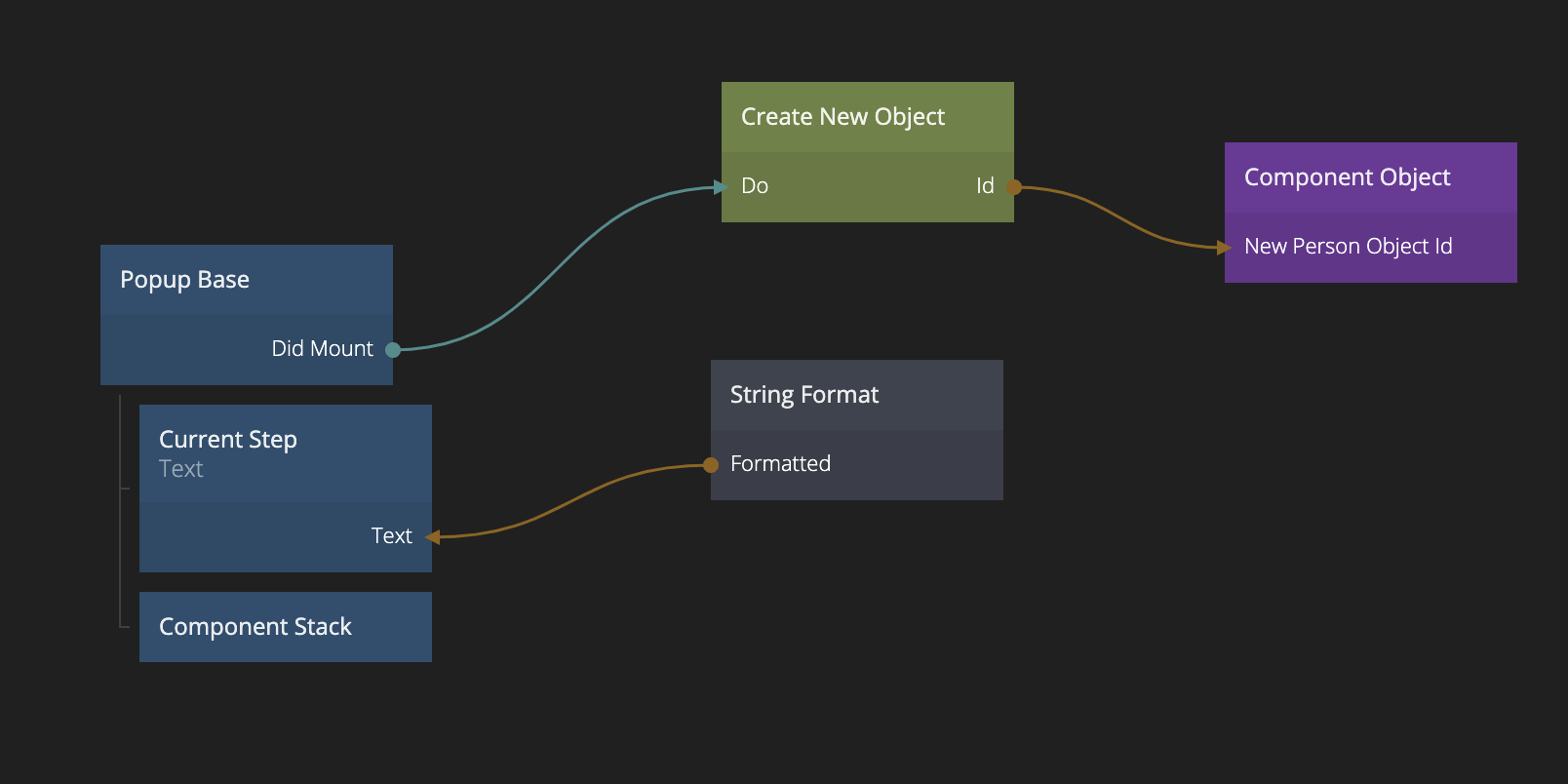1568x784 pixels.
Task: Click the Did Mount port label
Action: click(322, 349)
